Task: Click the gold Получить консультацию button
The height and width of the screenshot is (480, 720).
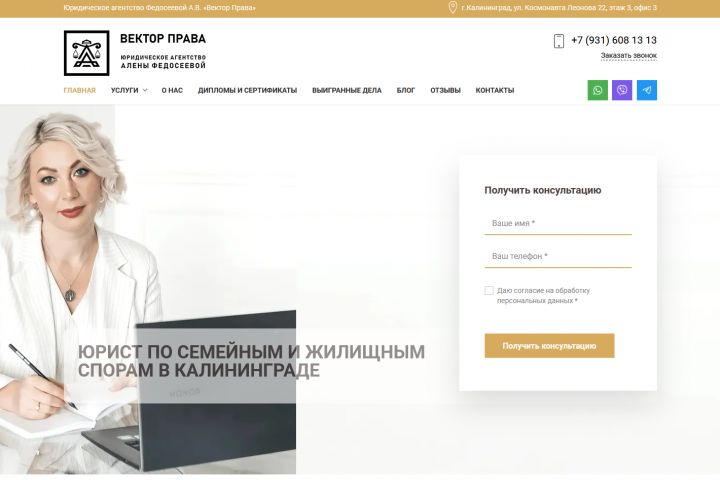Action: coord(549,346)
